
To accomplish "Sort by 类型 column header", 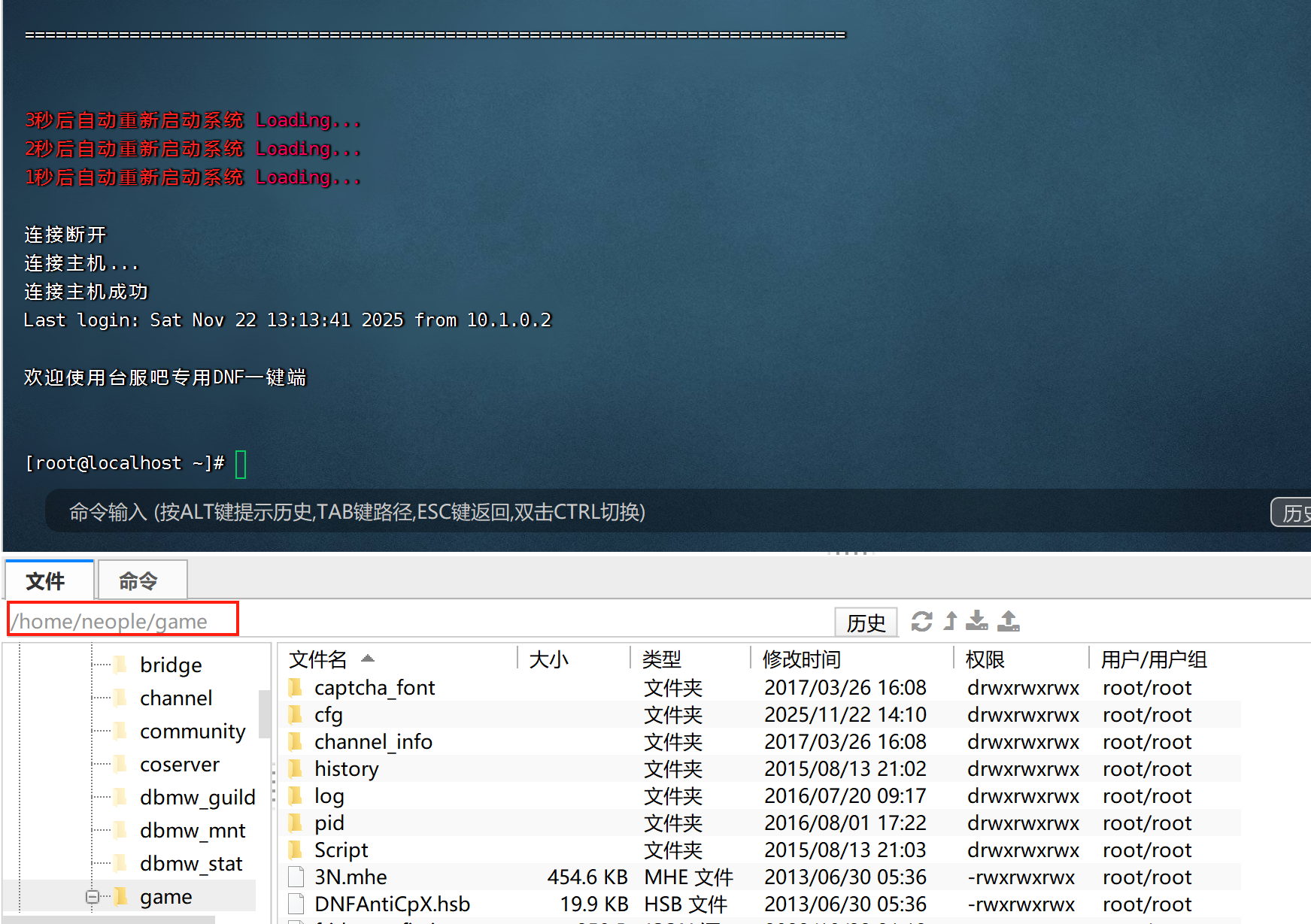I will [x=690, y=659].
